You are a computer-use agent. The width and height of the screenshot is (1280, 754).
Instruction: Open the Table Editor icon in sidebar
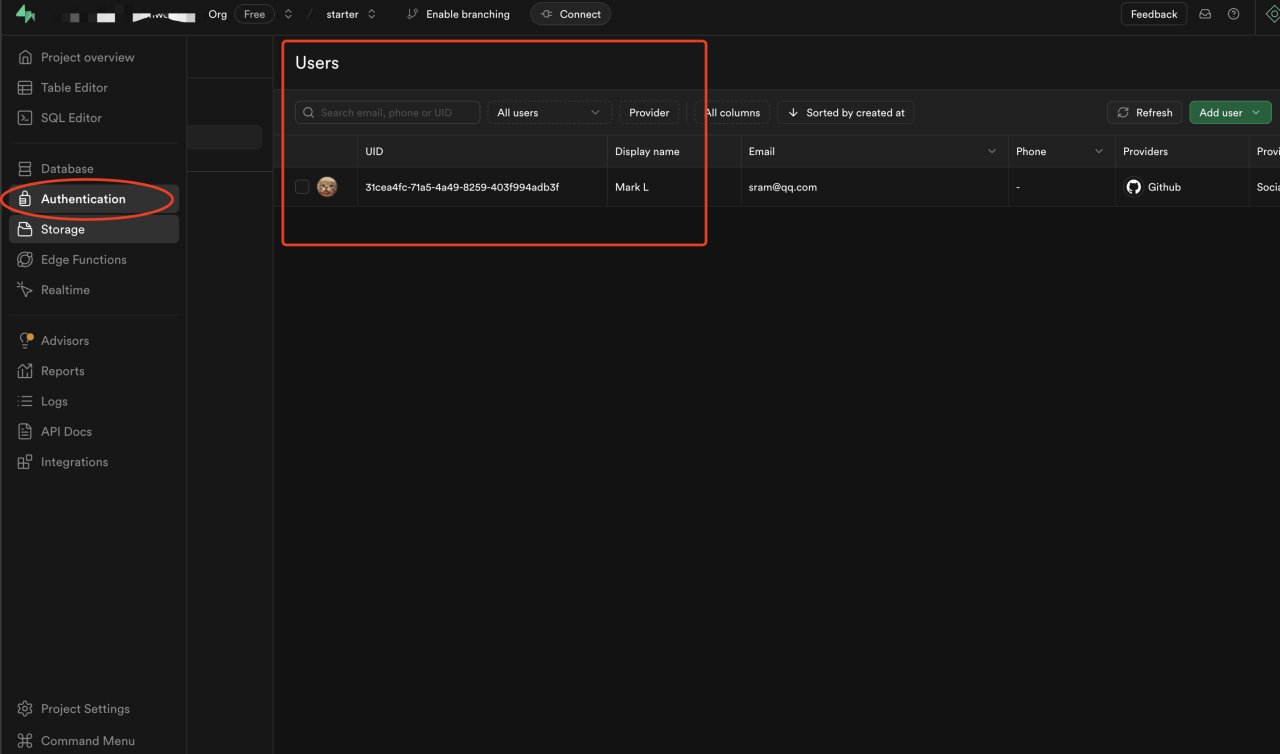25,88
